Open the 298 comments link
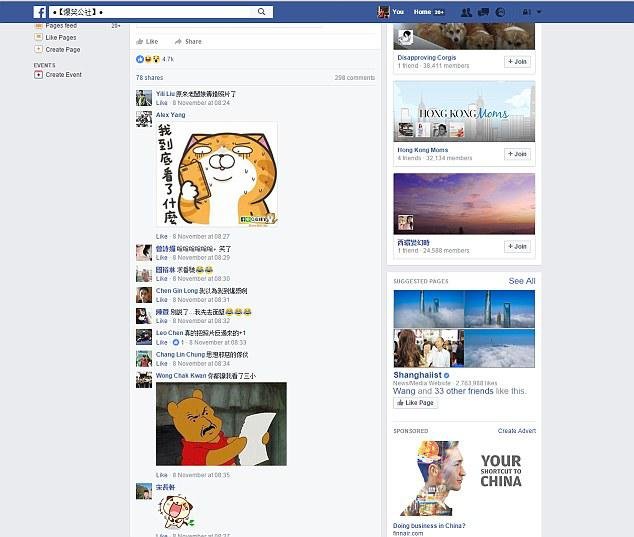The image size is (634, 537). pos(355,78)
